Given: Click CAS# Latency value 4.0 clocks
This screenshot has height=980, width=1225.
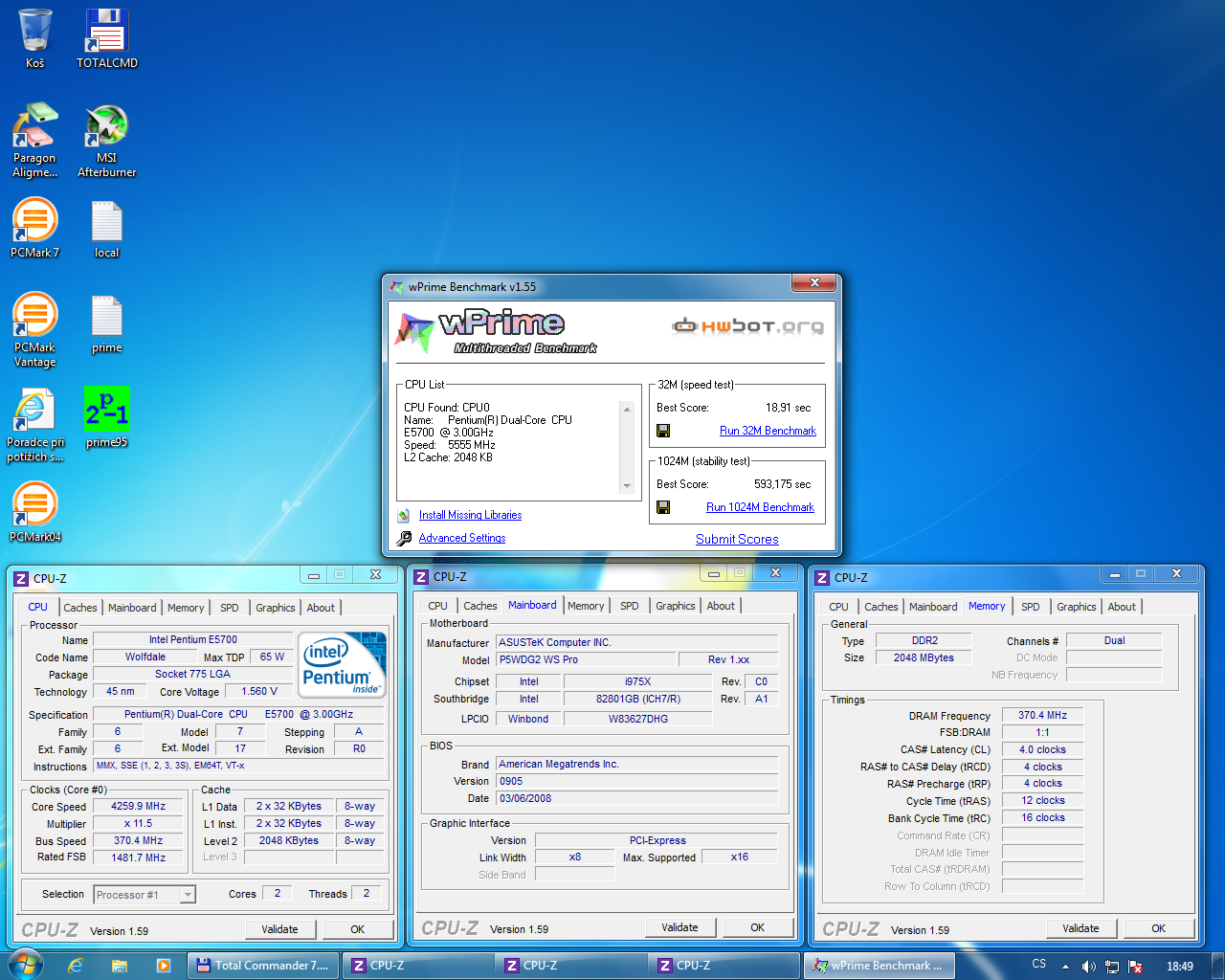Looking at the screenshot, I should pyautogui.click(x=1042, y=749).
